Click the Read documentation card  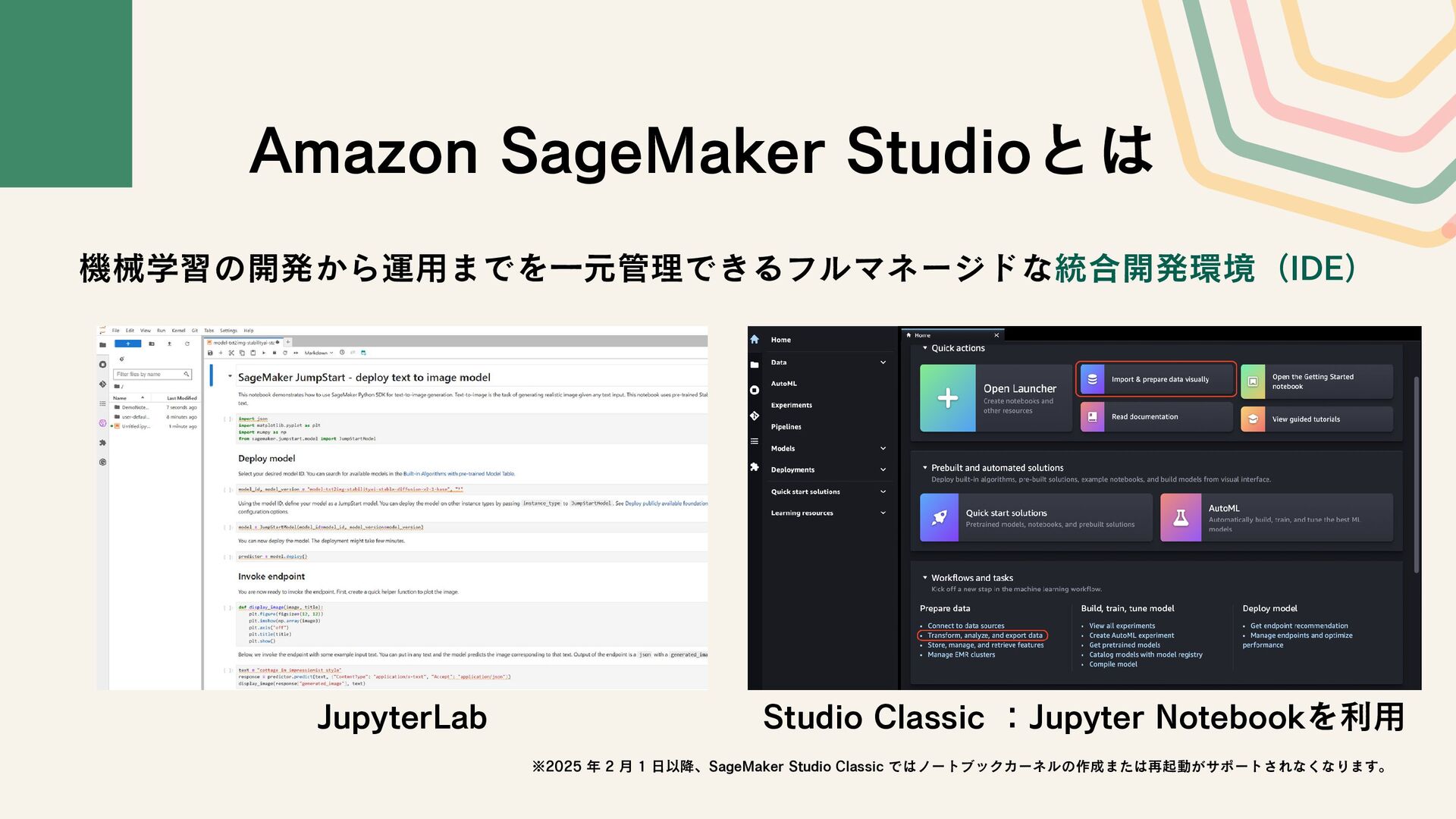click(1156, 416)
